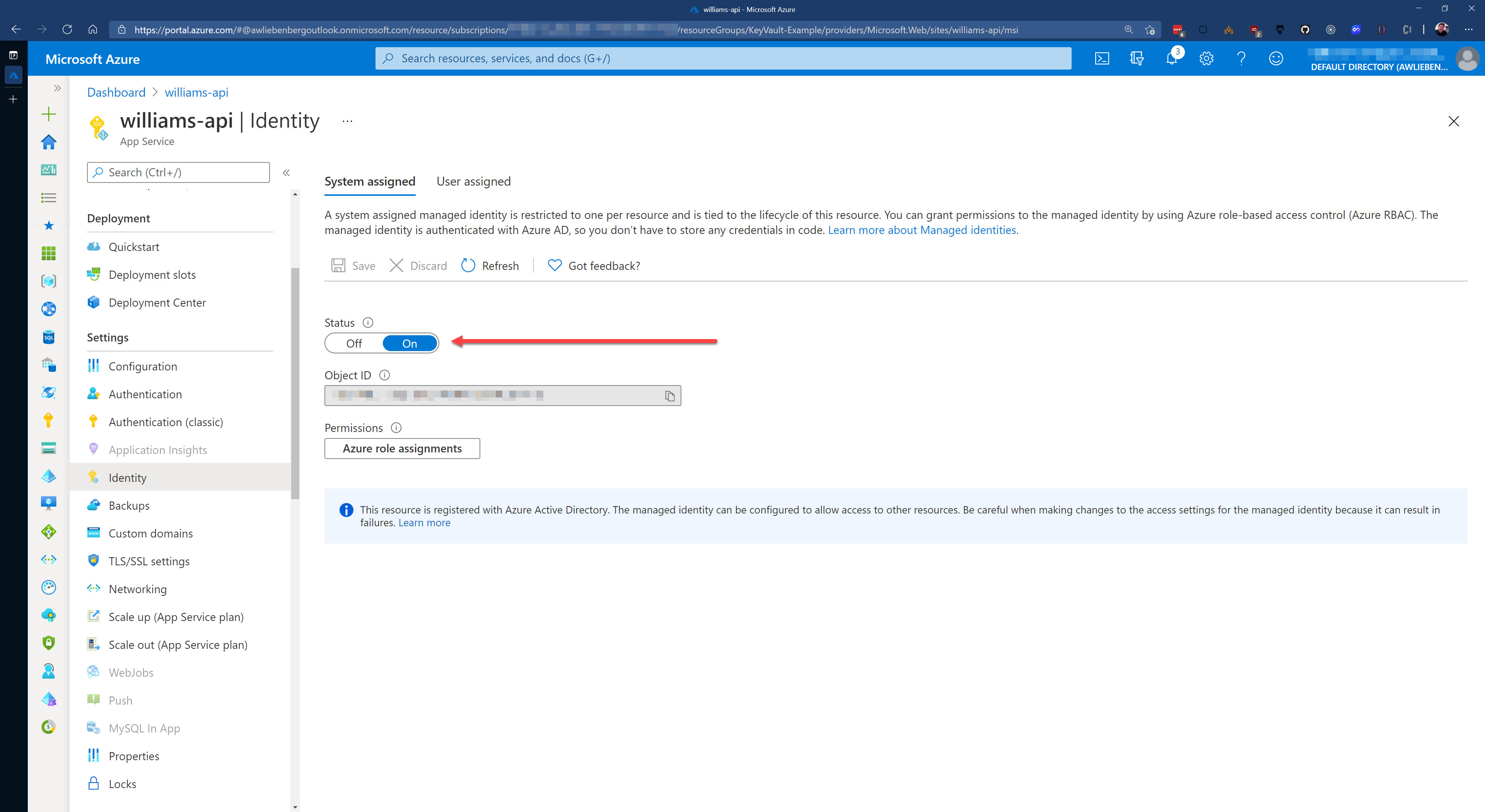1485x812 pixels.
Task: Collapse the resource menu with double chevron
Action: 286,172
